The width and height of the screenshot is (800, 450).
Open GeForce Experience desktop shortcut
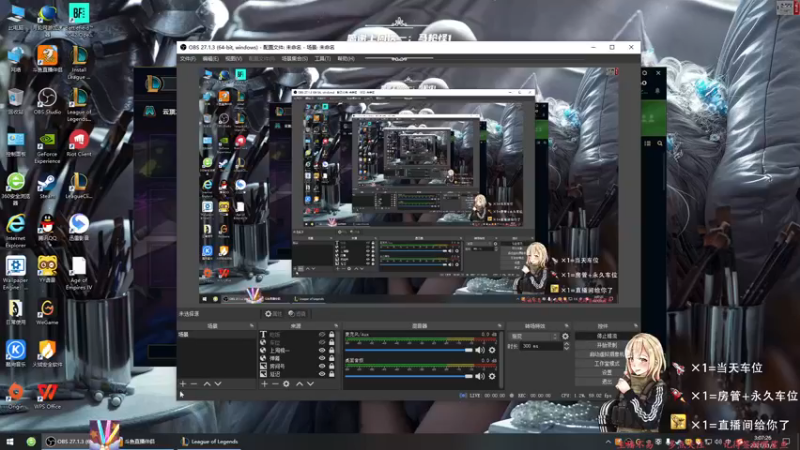[47, 147]
